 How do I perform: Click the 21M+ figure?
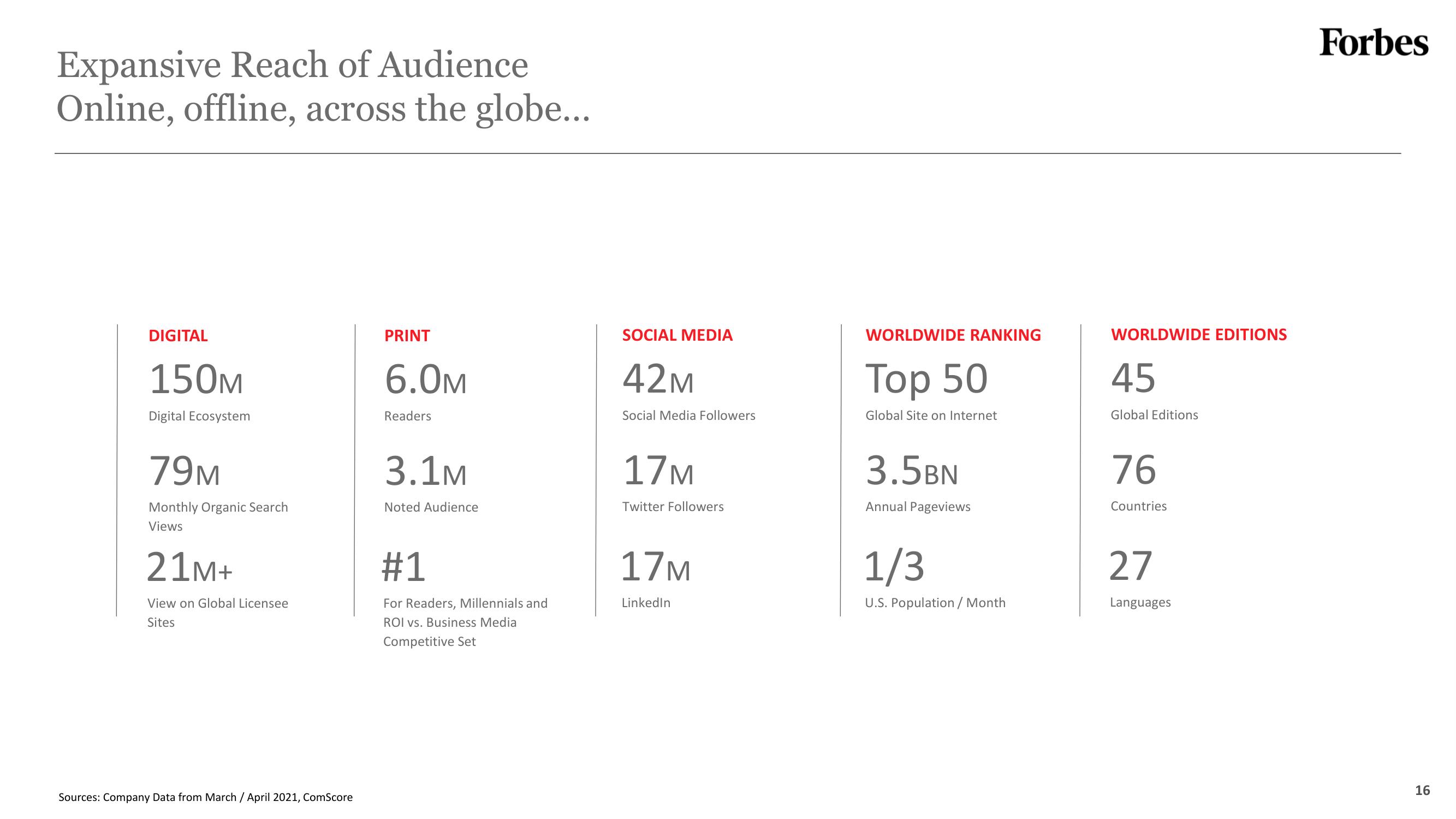coord(189,567)
